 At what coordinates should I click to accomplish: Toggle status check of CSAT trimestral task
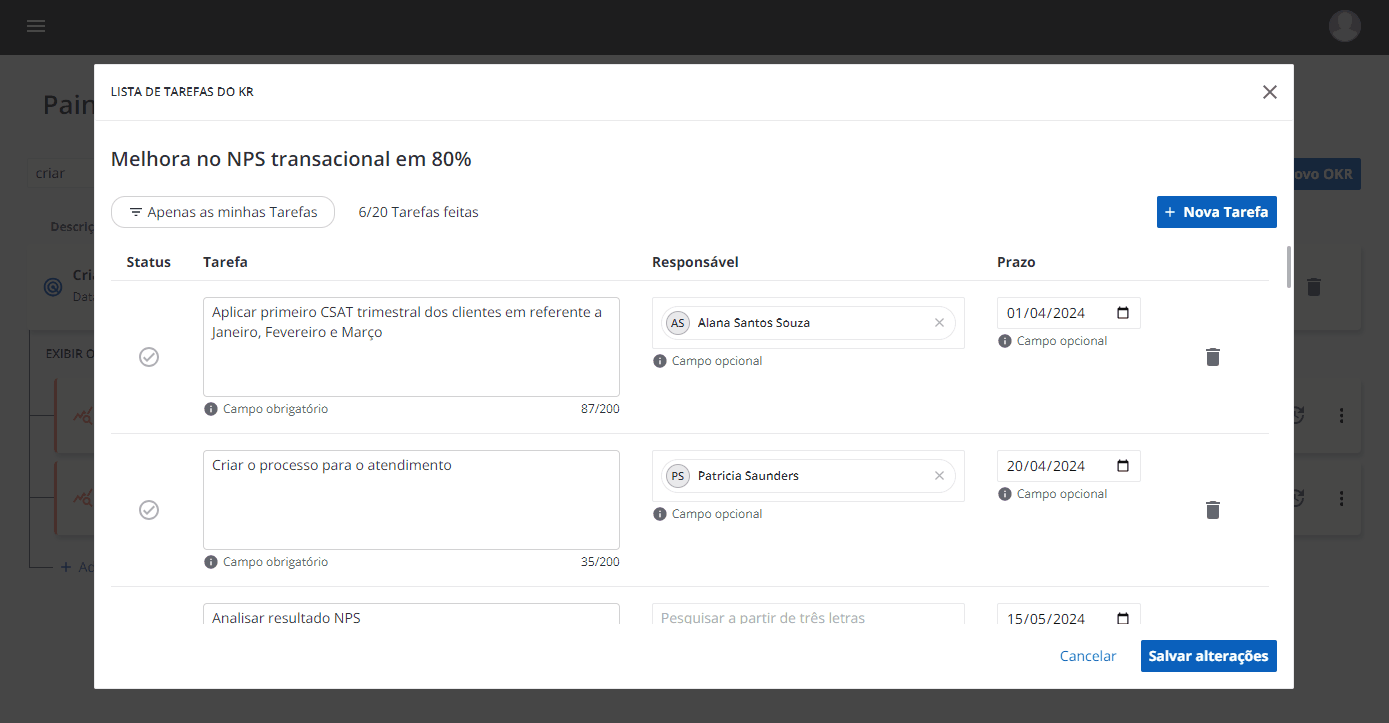pyautogui.click(x=149, y=357)
